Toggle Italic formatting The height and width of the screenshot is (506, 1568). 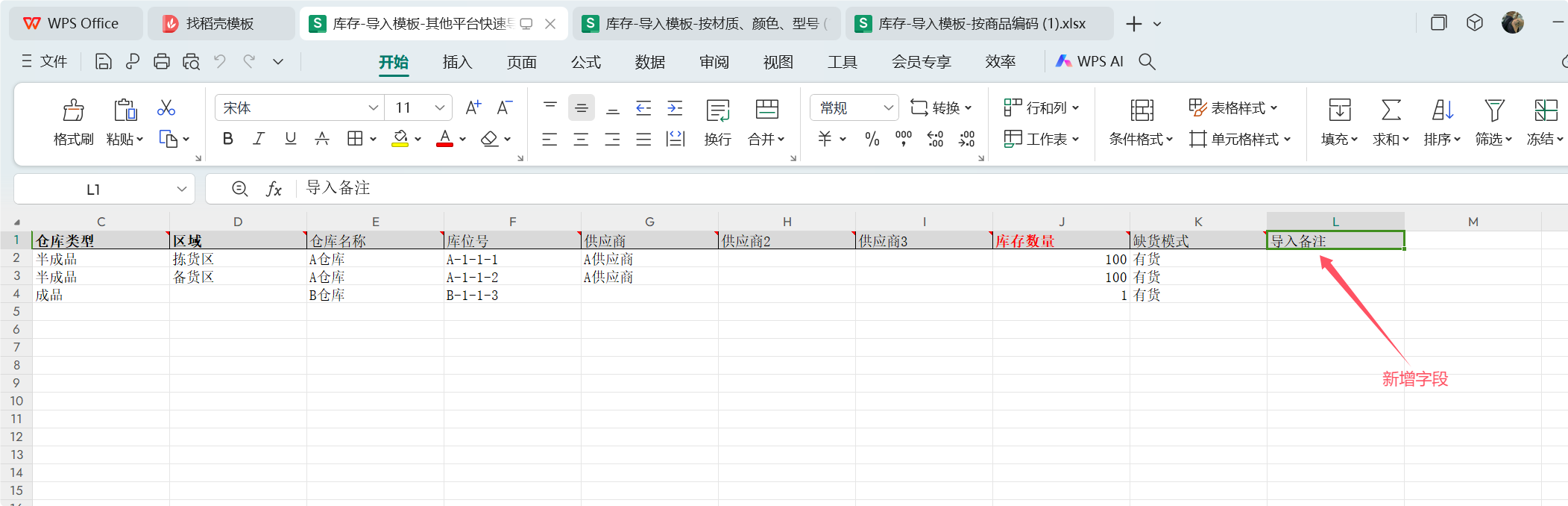coord(259,139)
